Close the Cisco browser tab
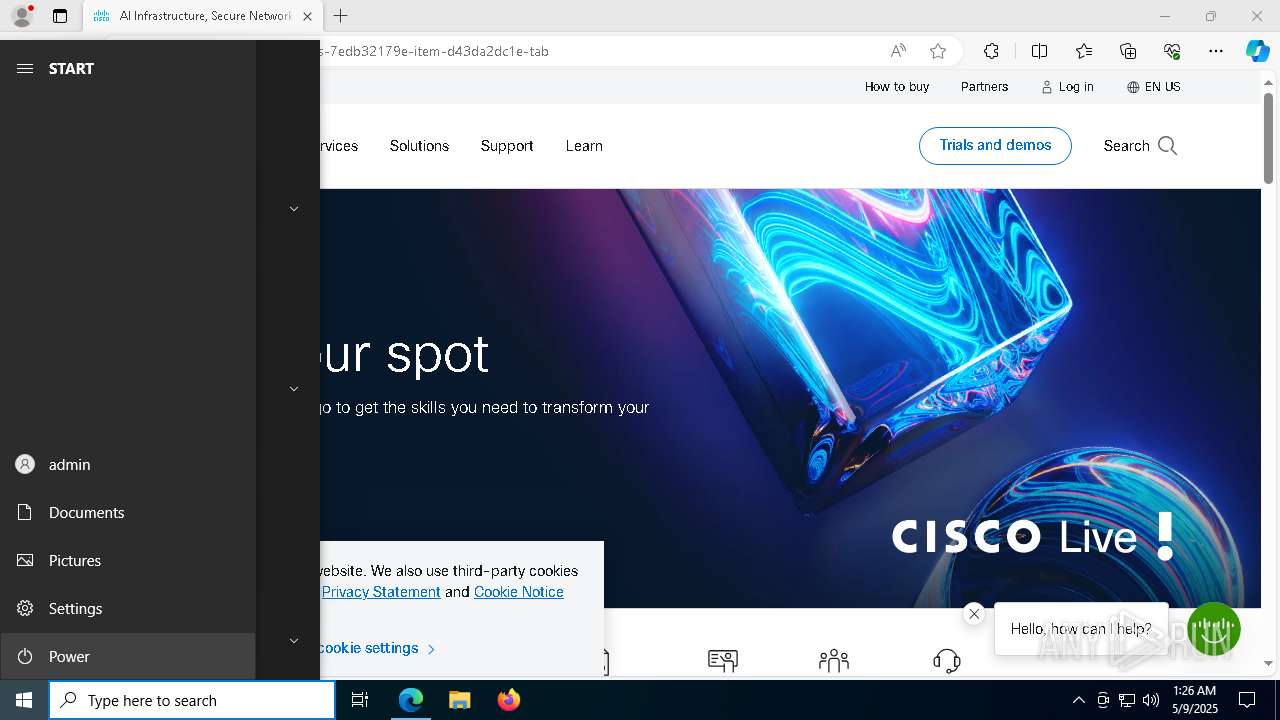Viewport: 1280px width, 720px height. 307,16
